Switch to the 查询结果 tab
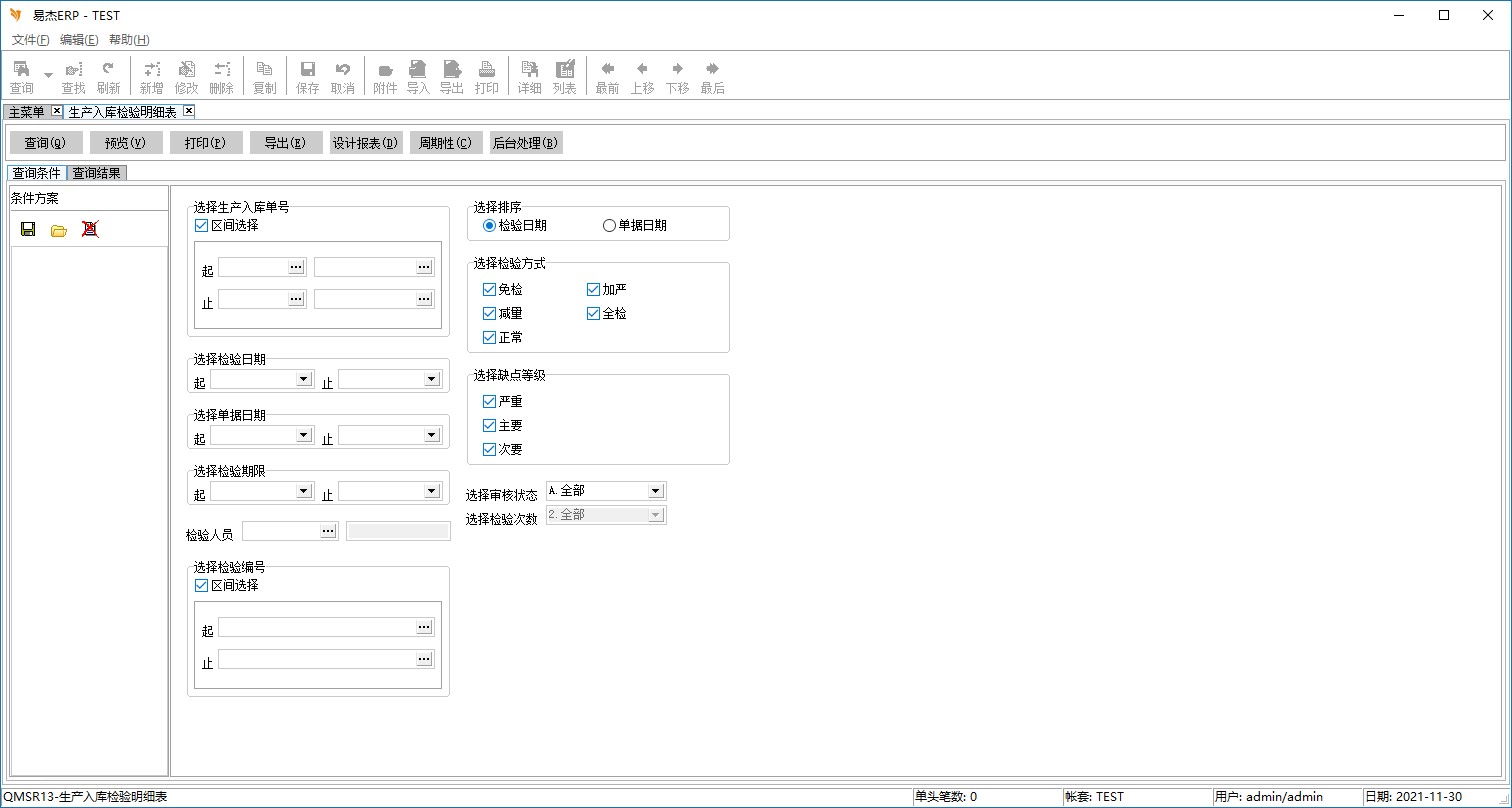 click(x=96, y=173)
